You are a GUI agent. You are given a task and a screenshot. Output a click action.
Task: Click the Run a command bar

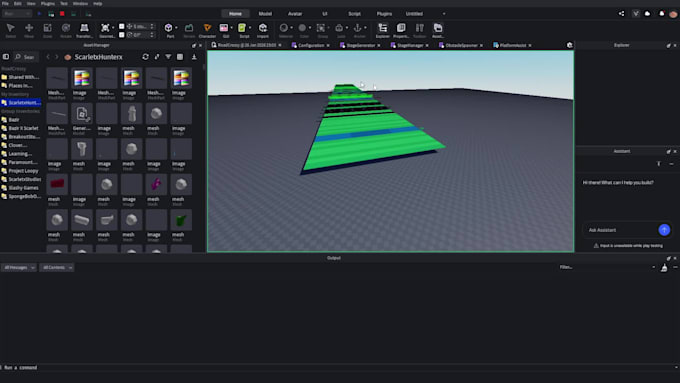[x=338, y=367]
